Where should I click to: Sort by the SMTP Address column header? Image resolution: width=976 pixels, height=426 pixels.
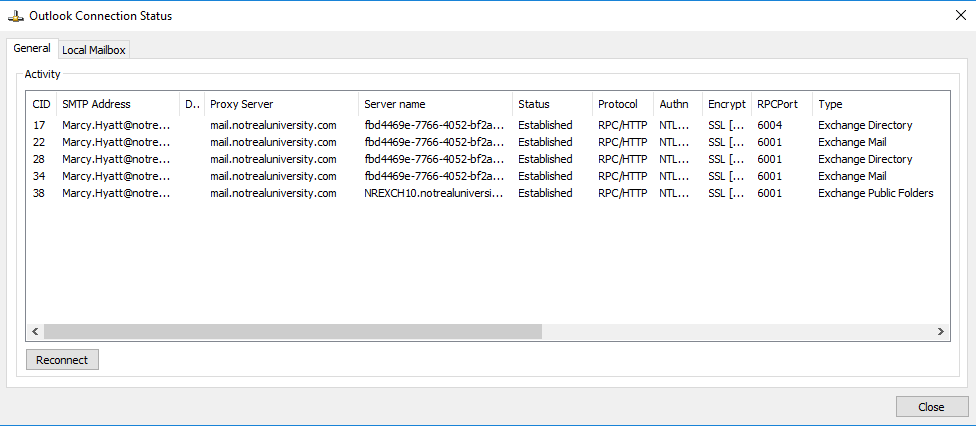click(x=118, y=104)
